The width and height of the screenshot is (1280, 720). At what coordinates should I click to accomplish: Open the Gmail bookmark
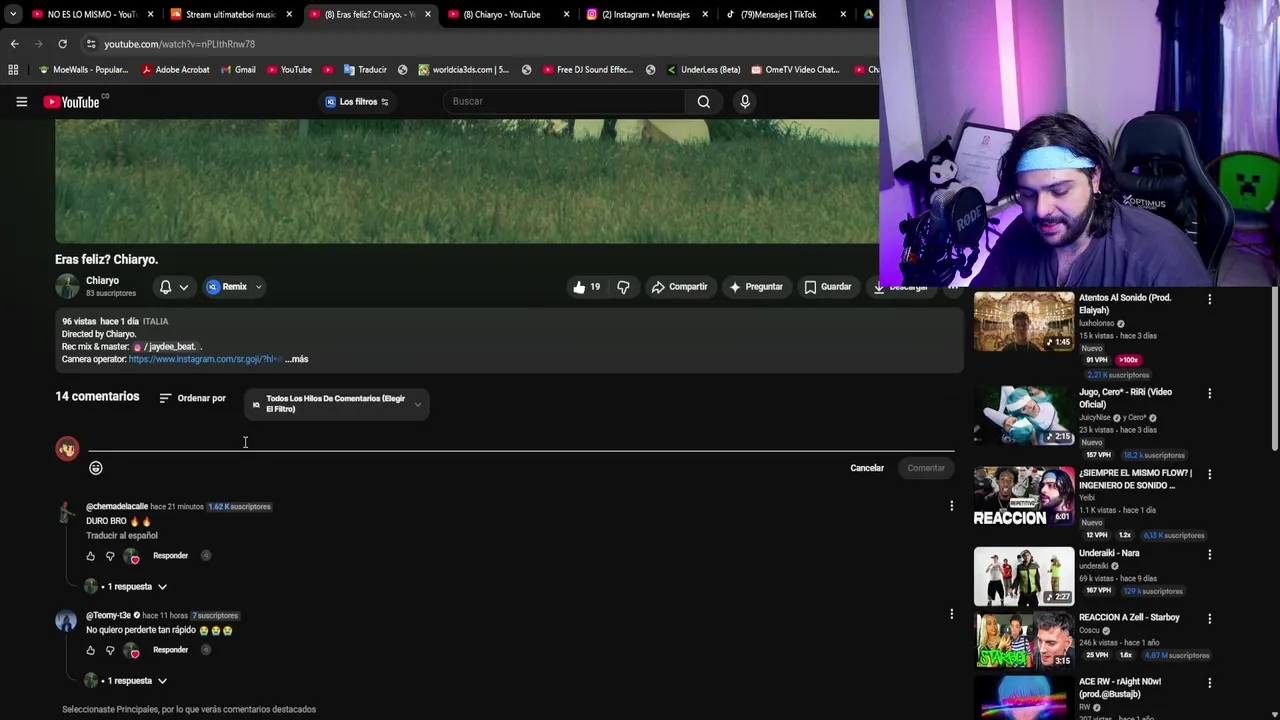coord(237,70)
